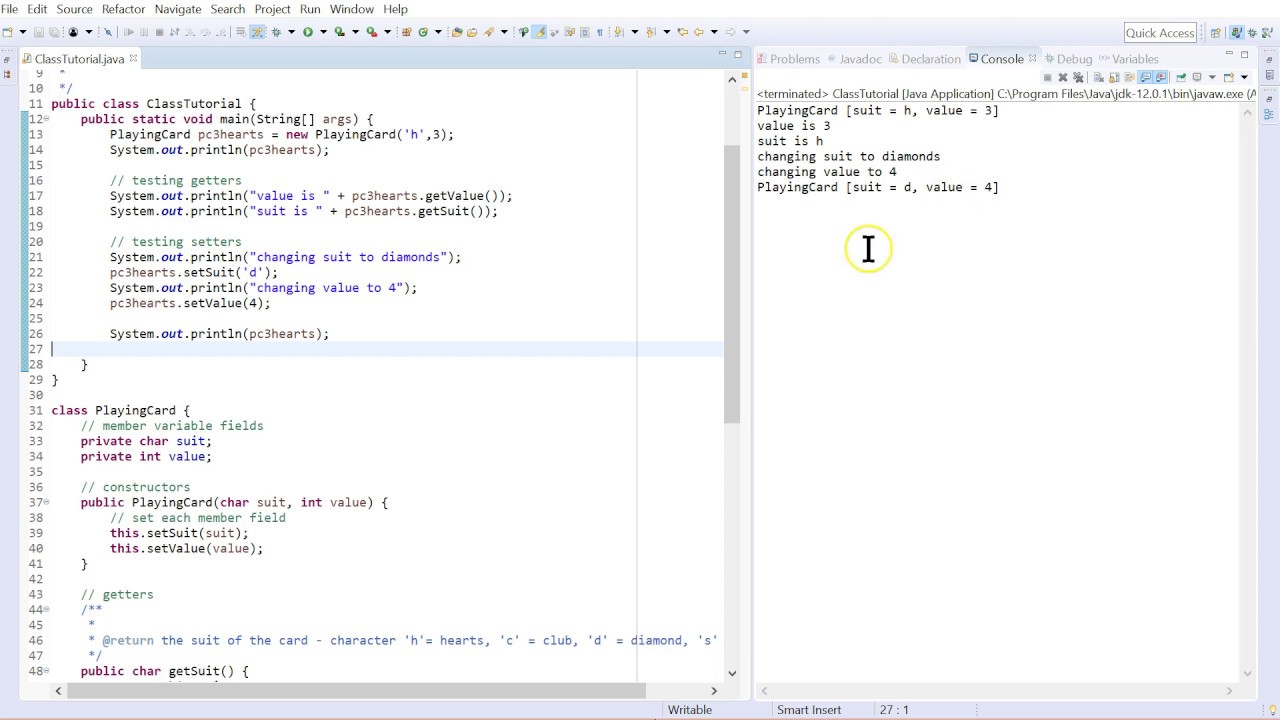1280x720 pixels.
Task: Click the Save All toolbar icon
Action: click(x=54, y=32)
